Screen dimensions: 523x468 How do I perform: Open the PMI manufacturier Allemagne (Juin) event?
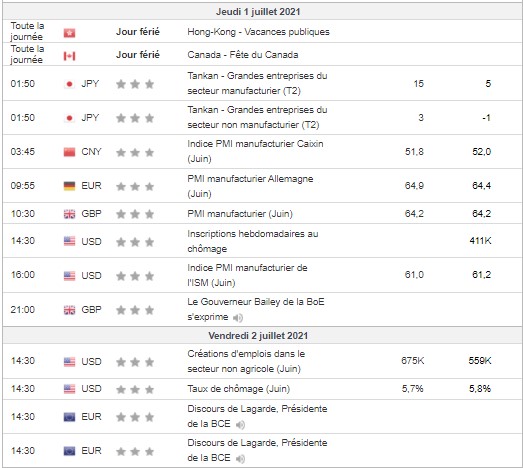250,186
